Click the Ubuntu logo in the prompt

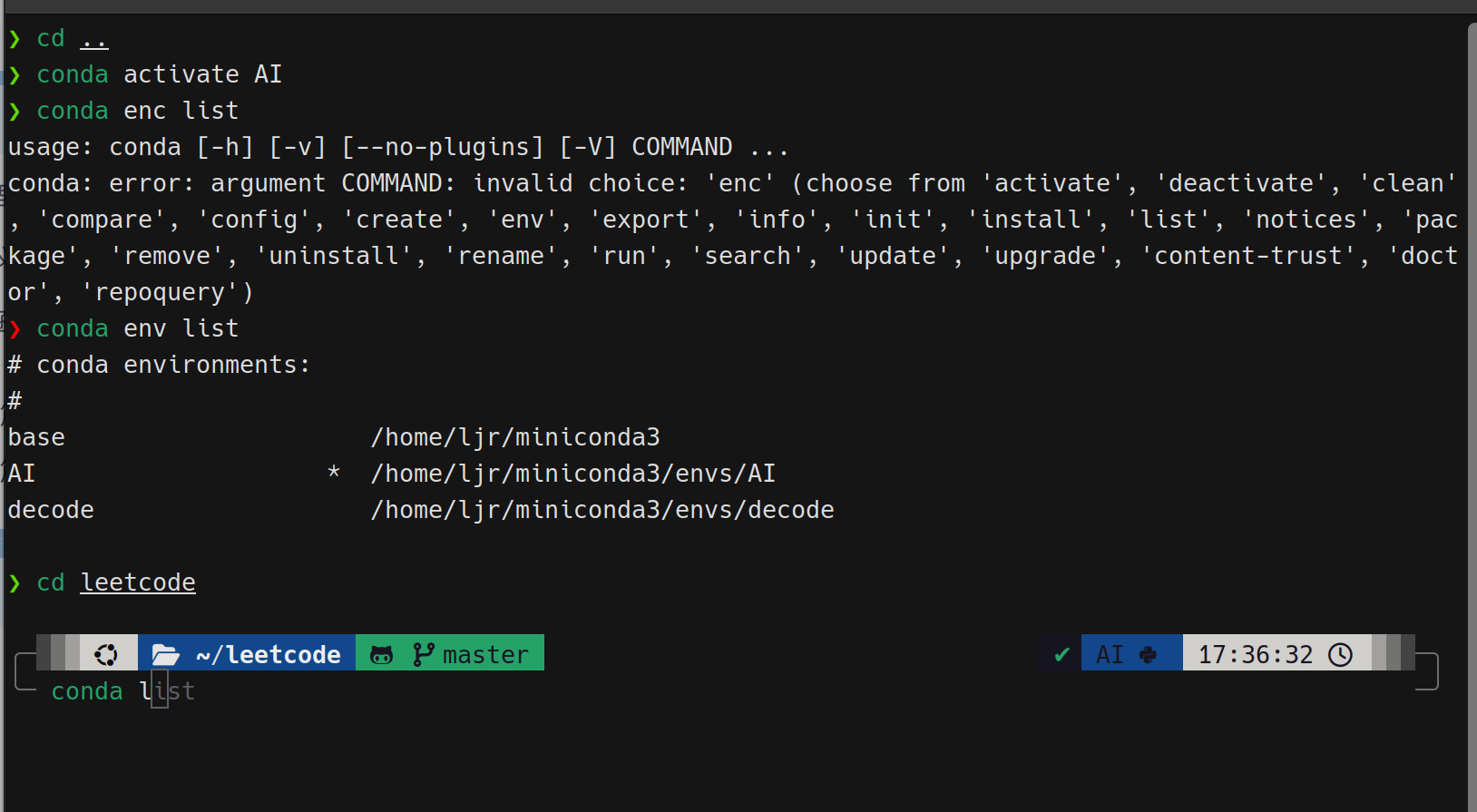[x=106, y=654]
